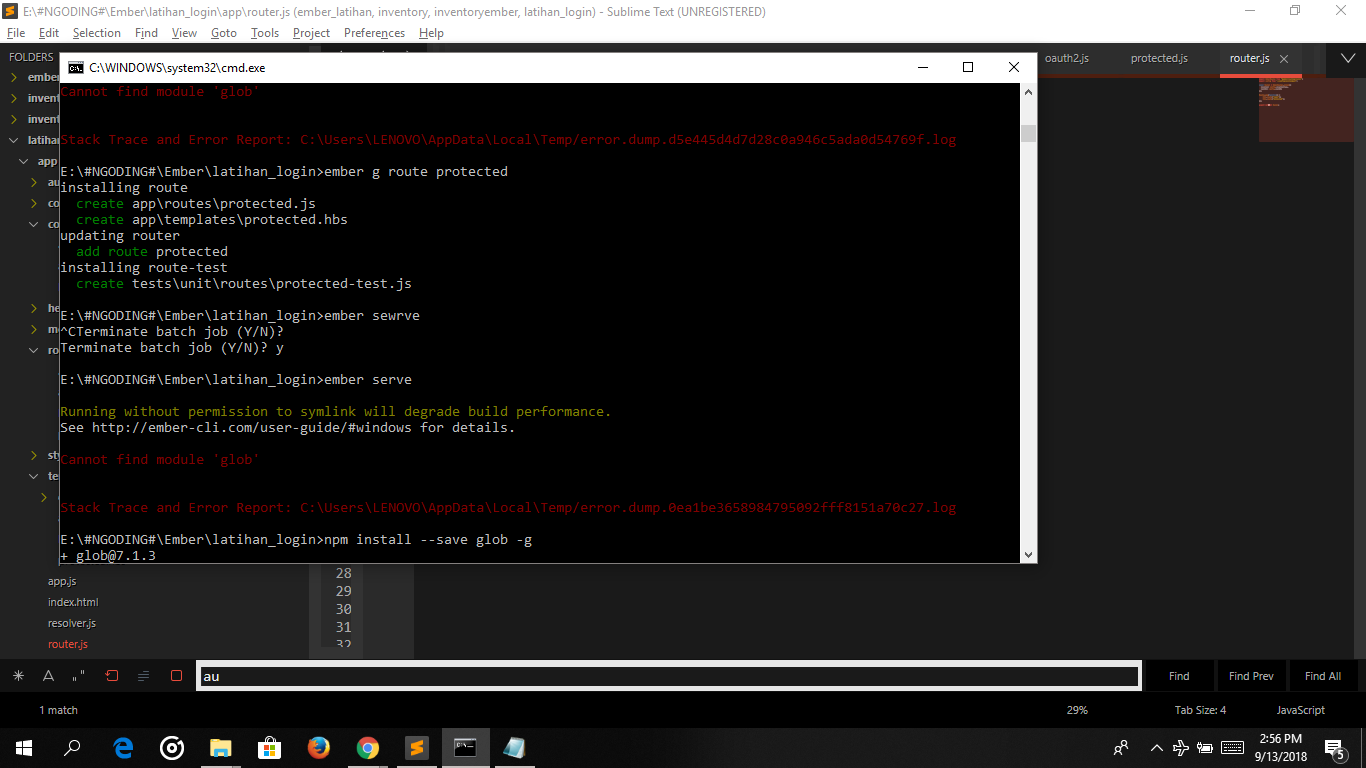The image size is (1366, 768).
Task: Open the command prompt taskbar icon
Action: click(465, 747)
